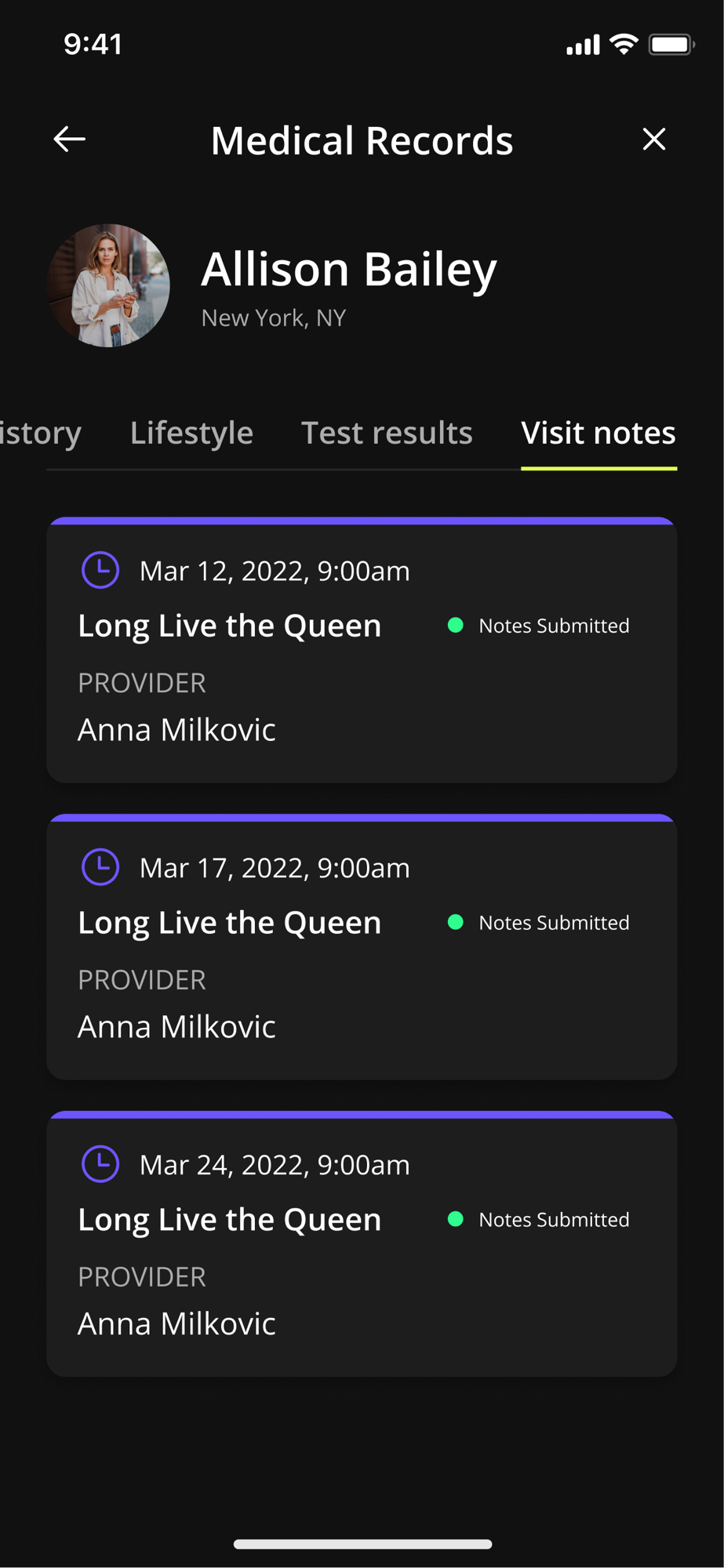Image resolution: width=724 pixels, height=1568 pixels.
Task: Switch to the Lifestyle tab
Action: [191, 433]
